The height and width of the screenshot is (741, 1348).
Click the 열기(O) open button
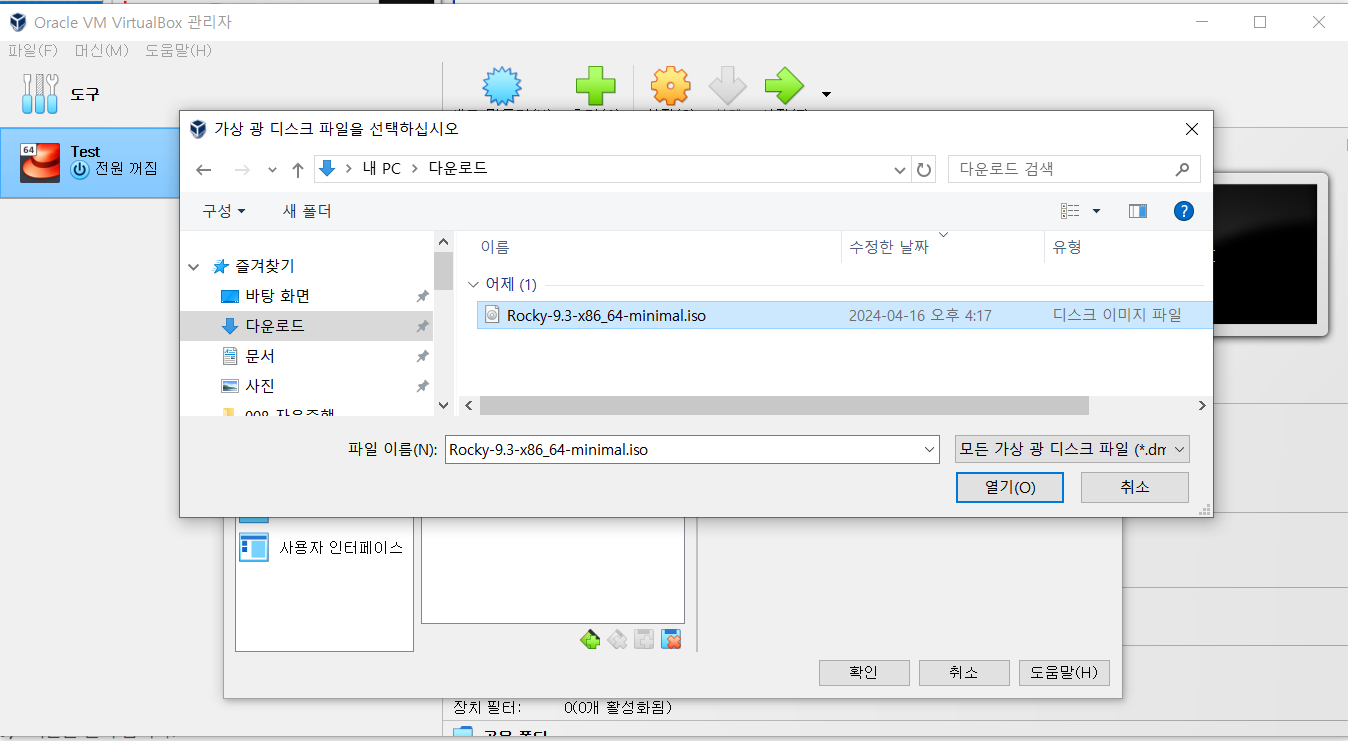pos(1010,487)
